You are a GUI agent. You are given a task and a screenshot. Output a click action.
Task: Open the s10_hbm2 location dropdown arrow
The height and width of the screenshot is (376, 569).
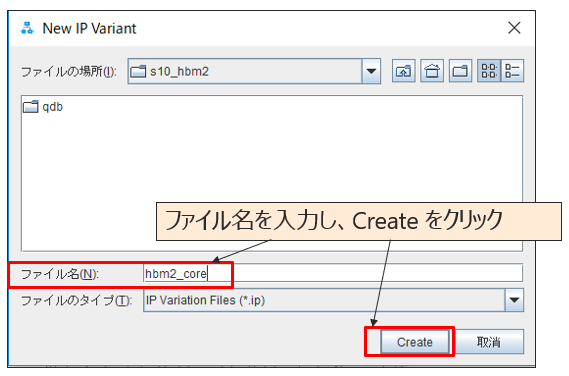(371, 71)
